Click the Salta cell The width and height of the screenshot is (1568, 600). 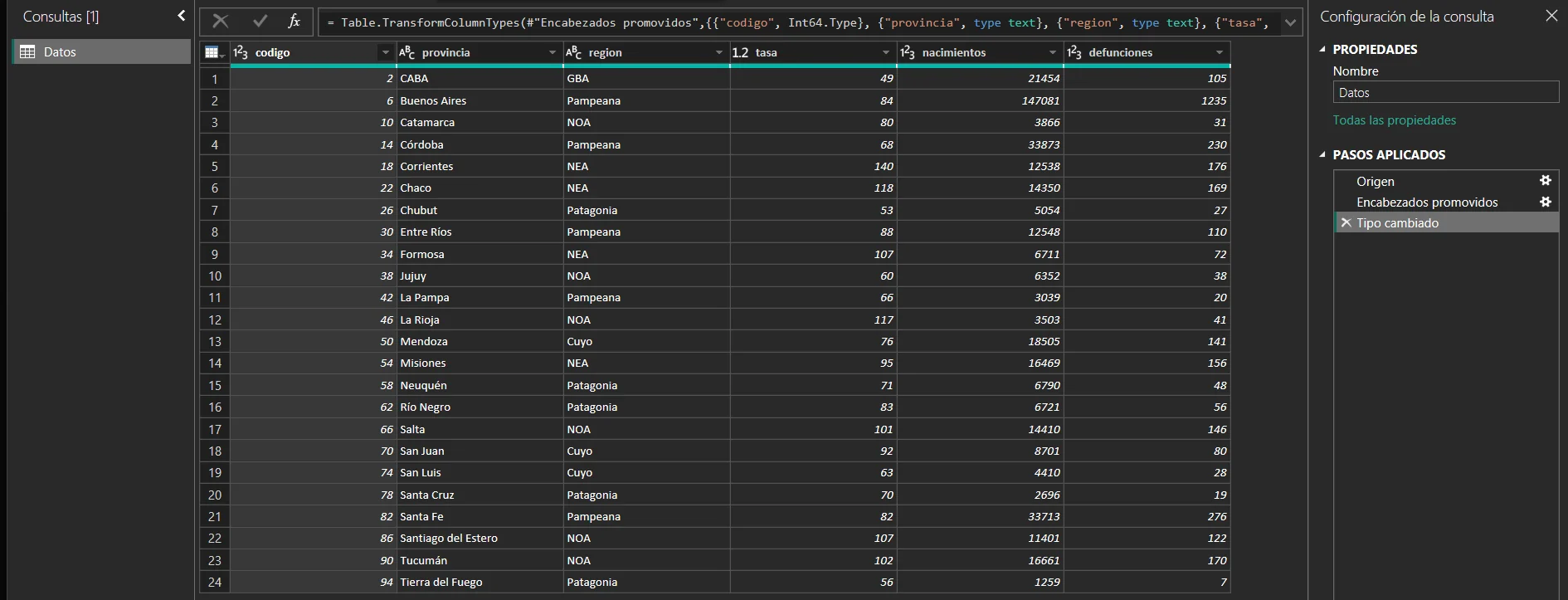tap(480, 429)
